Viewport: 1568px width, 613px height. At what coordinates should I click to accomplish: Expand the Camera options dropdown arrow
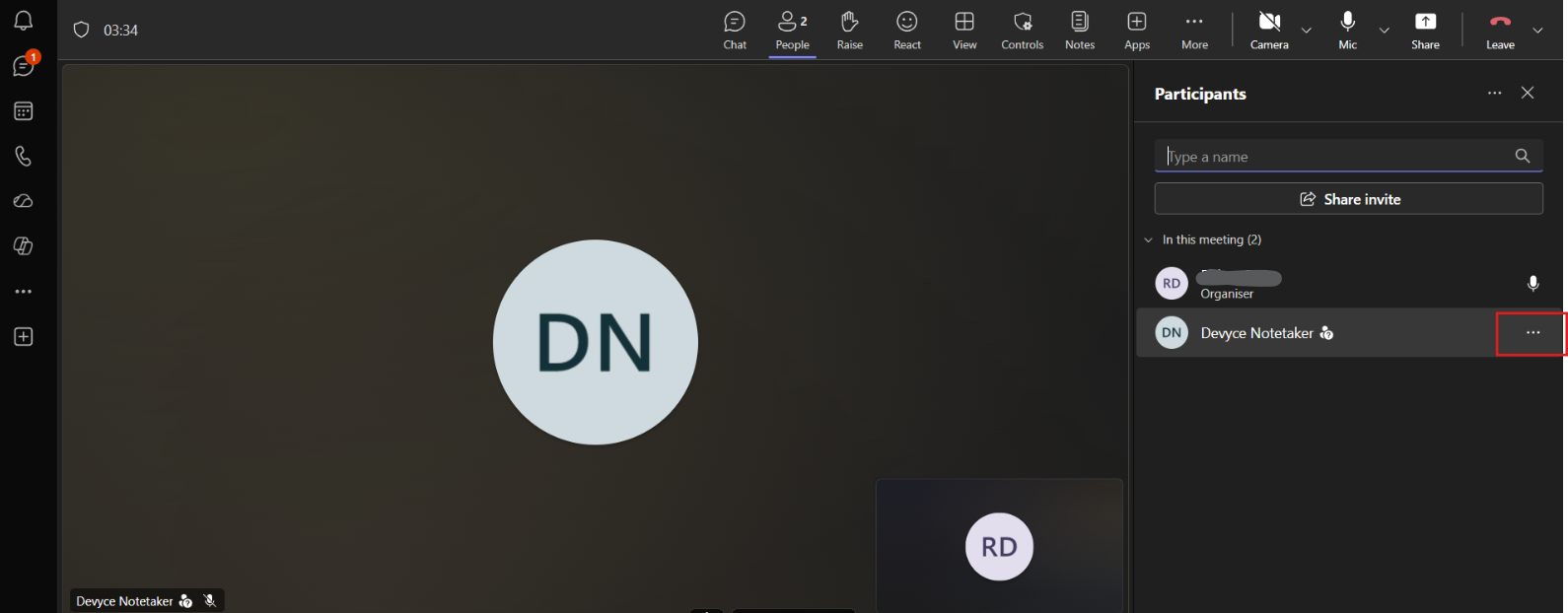point(1307,31)
